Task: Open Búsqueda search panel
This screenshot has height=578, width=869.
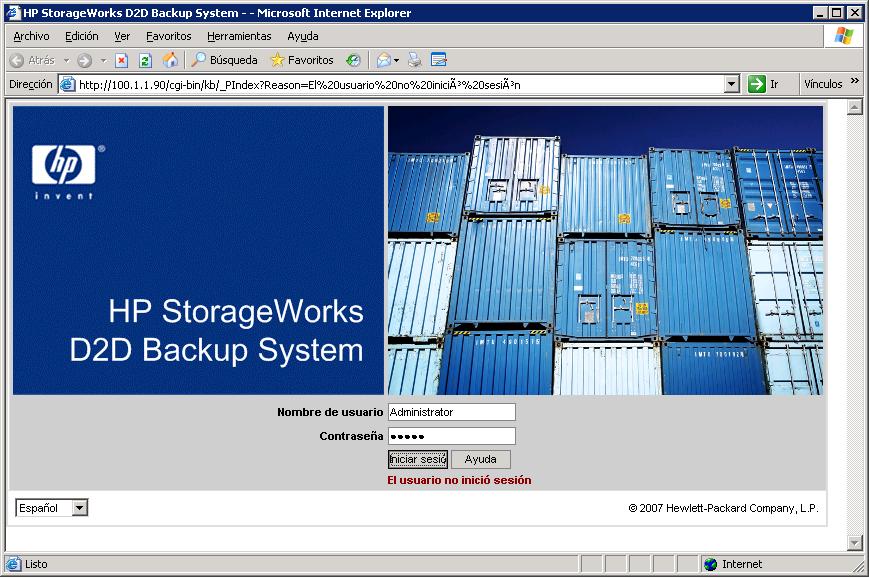Action: point(224,60)
